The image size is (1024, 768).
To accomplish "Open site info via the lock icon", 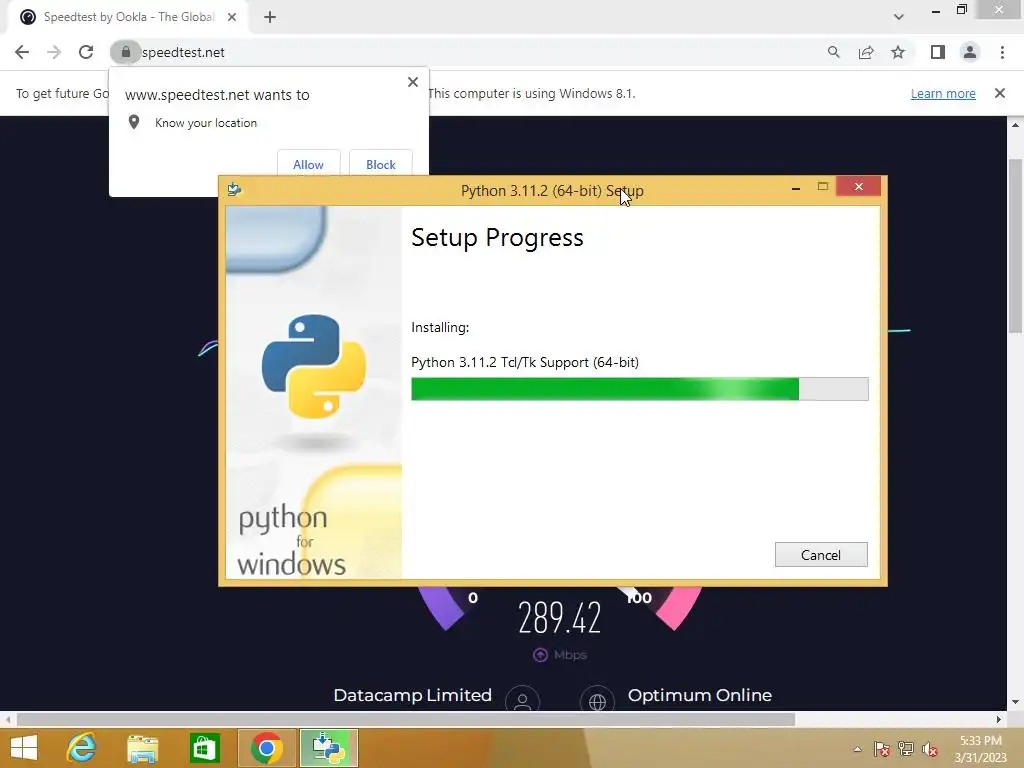I will [x=125, y=52].
